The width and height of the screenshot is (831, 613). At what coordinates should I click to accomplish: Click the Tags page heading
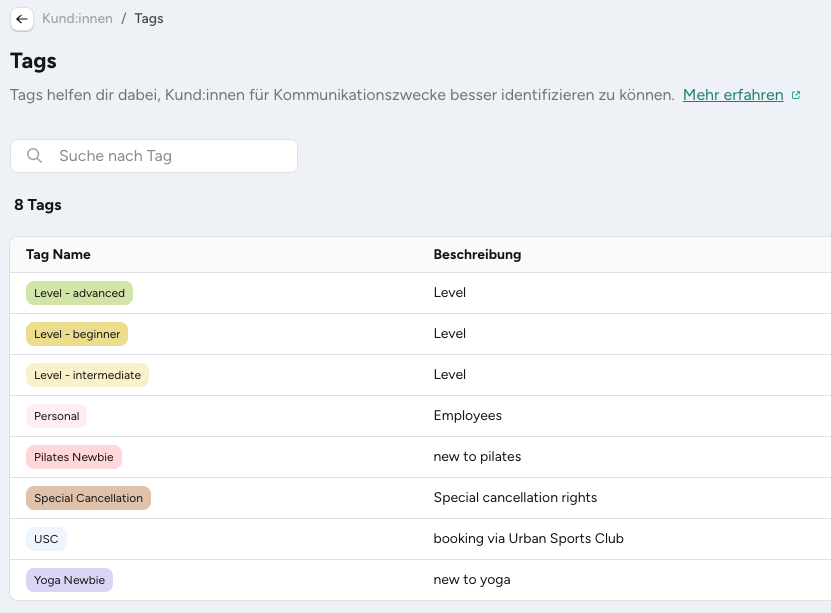pyautogui.click(x=33, y=61)
